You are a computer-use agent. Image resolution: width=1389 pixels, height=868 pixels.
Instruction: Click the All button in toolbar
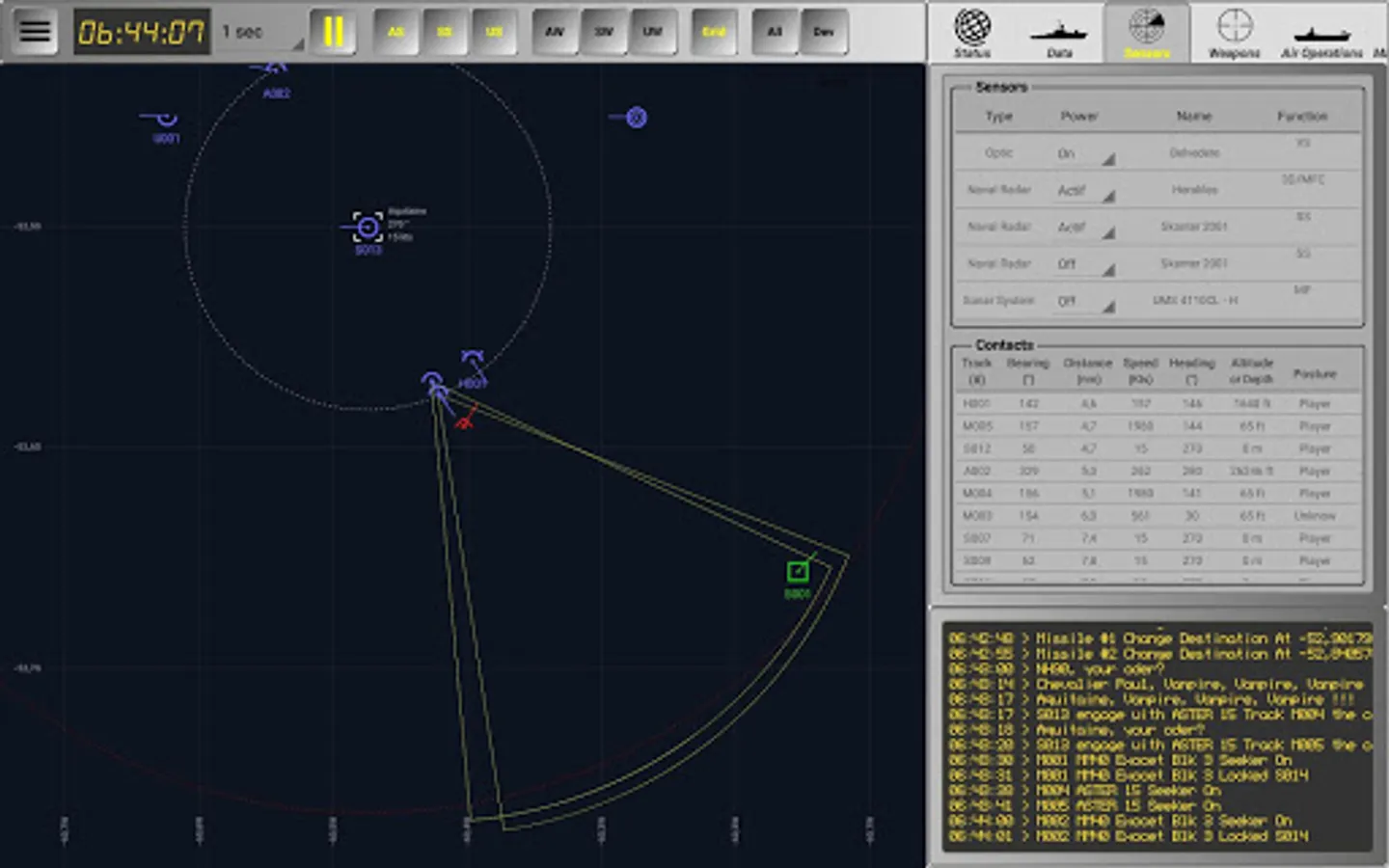point(775,32)
